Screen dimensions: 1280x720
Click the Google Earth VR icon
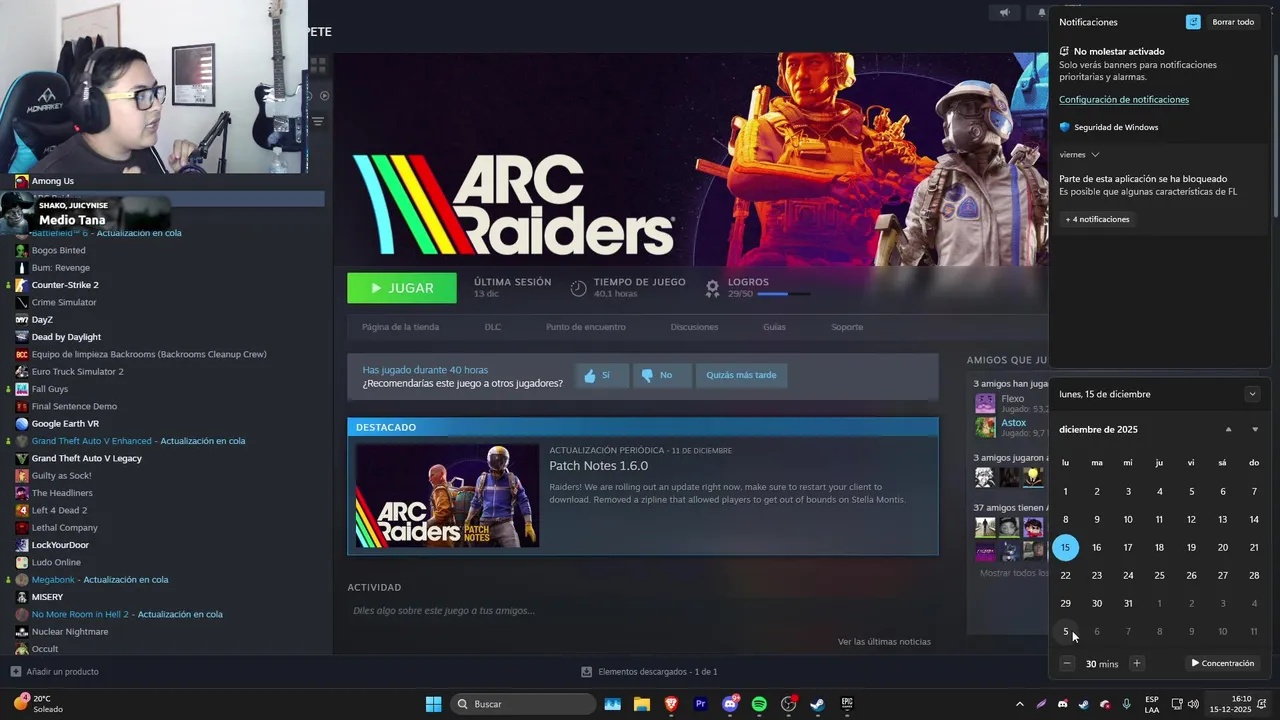[22, 424]
